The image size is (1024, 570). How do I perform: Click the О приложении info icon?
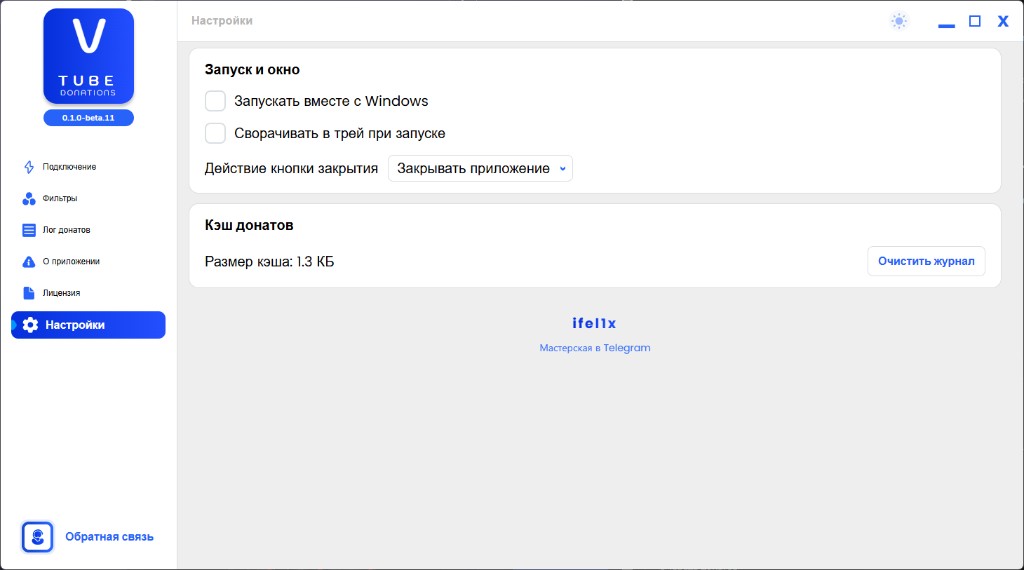click(x=29, y=262)
